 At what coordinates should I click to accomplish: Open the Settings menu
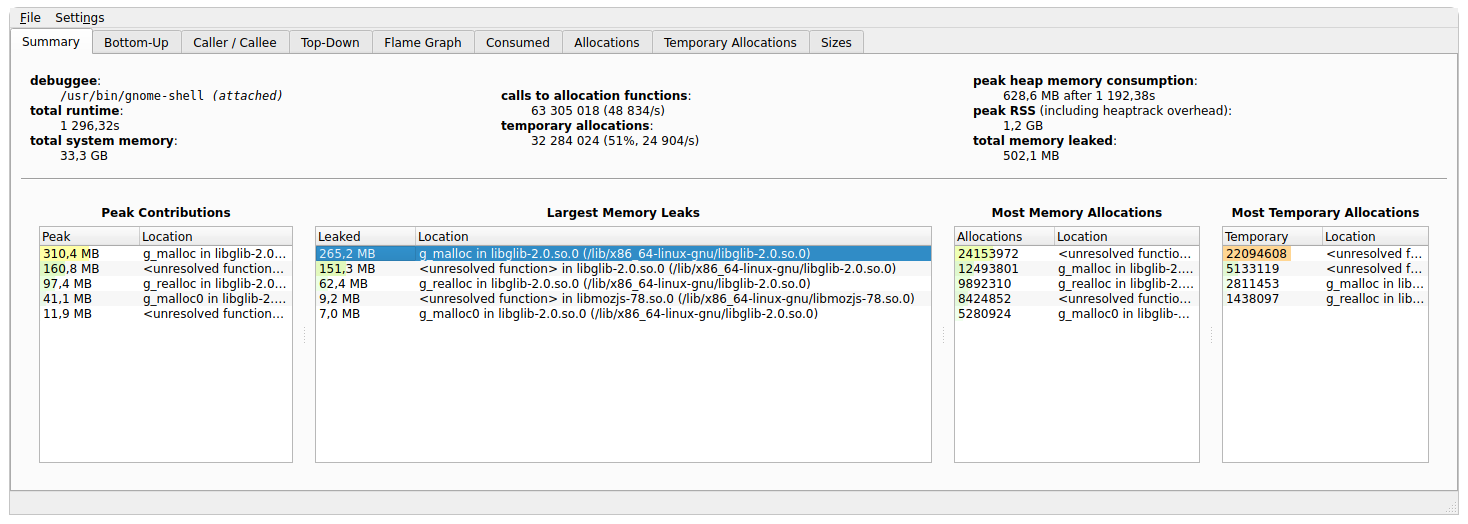tap(79, 17)
